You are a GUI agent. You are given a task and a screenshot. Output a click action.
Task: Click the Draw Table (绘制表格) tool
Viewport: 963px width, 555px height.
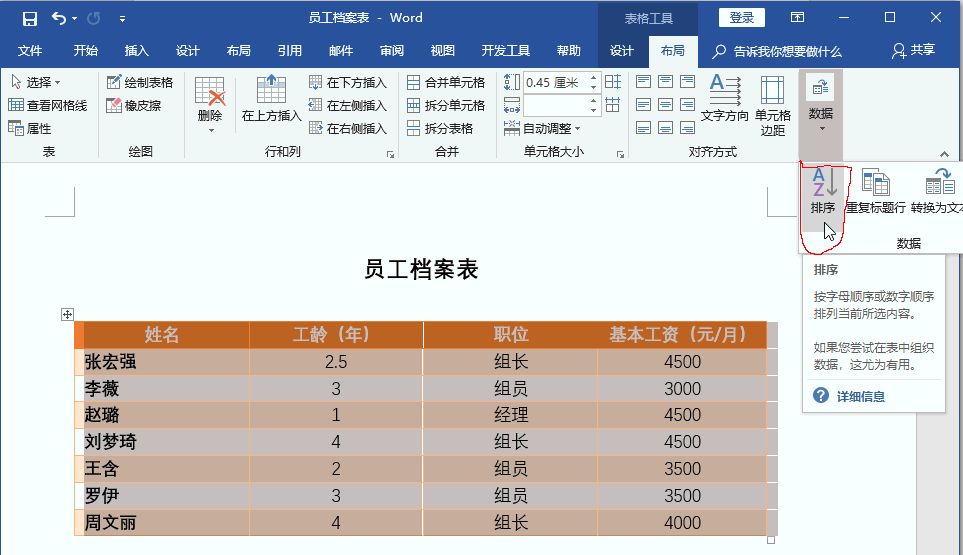pyautogui.click(x=140, y=82)
